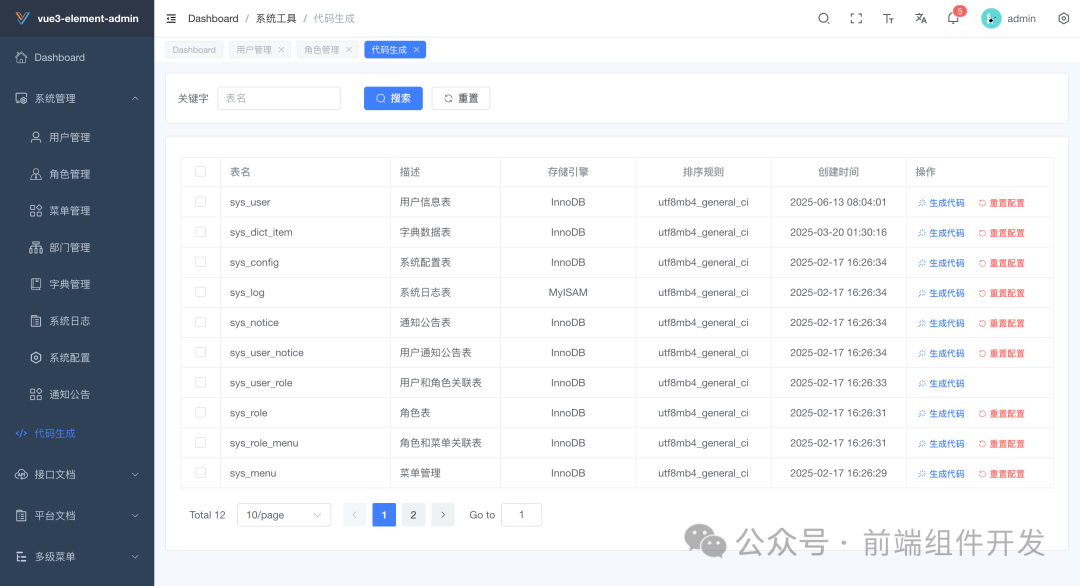Open global search with the magnifier icon
1080x586 pixels.
(823, 18)
